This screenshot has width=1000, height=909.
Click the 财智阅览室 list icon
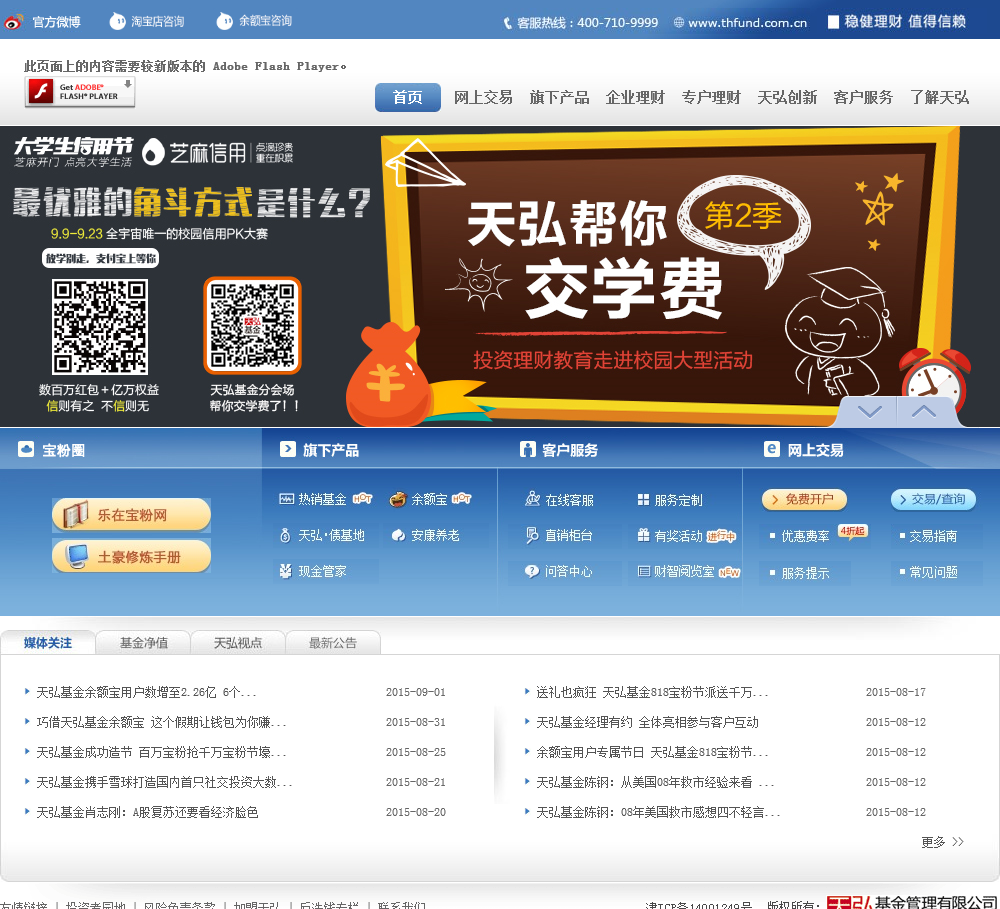point(643,571)
